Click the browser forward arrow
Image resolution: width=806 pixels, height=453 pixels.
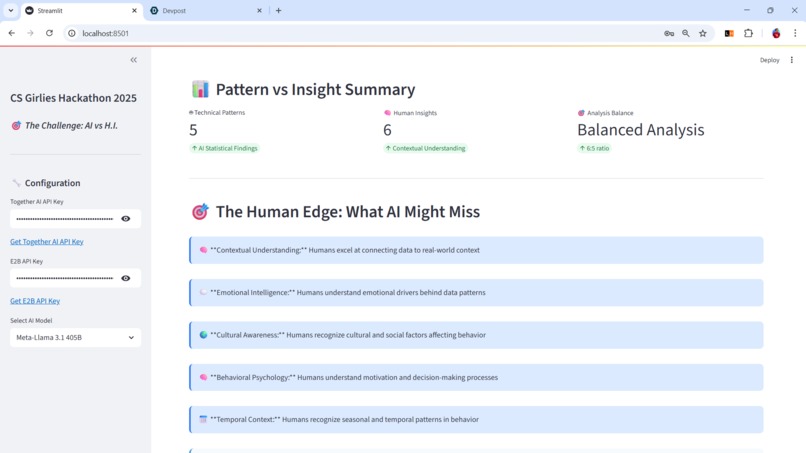(x=30, y=33)
